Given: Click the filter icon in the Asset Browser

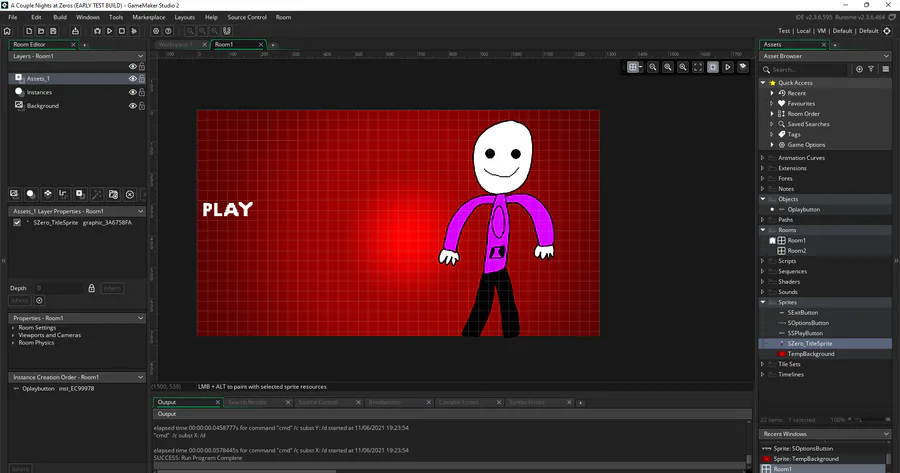Looking at the screenshot, I should (x=871, y=69).
